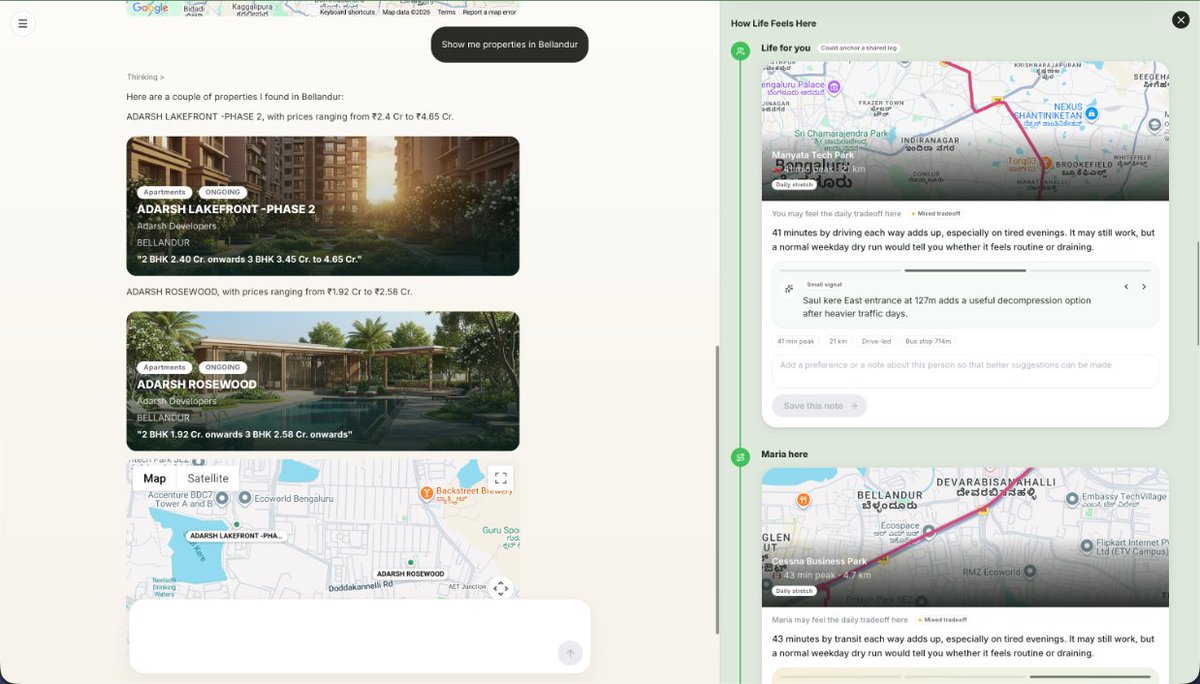Image resolution: width=1200 pixels, height=684 pixels.
Task: Click the 21 km chip
Action: 838,341
